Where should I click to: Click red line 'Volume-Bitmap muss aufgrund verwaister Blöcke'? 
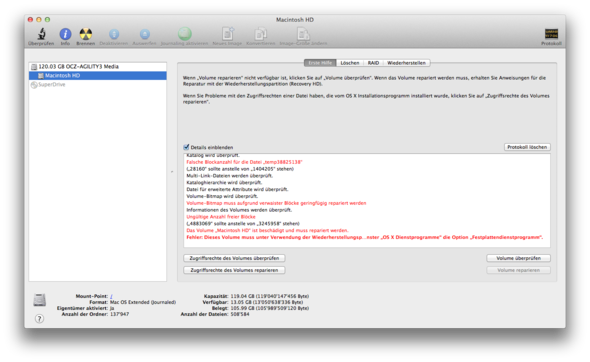coord(276,203)
